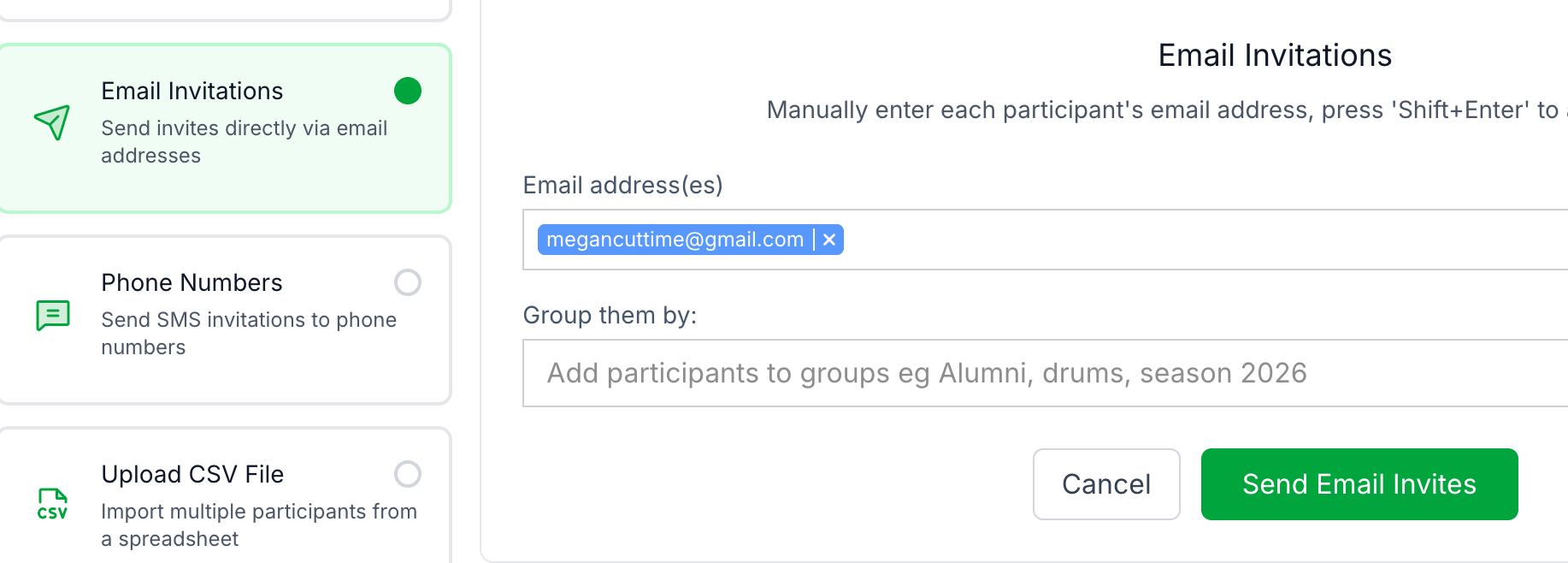Open the Email Invitations option title
This screenshot has height=563, width=1568.
(192, 91)
